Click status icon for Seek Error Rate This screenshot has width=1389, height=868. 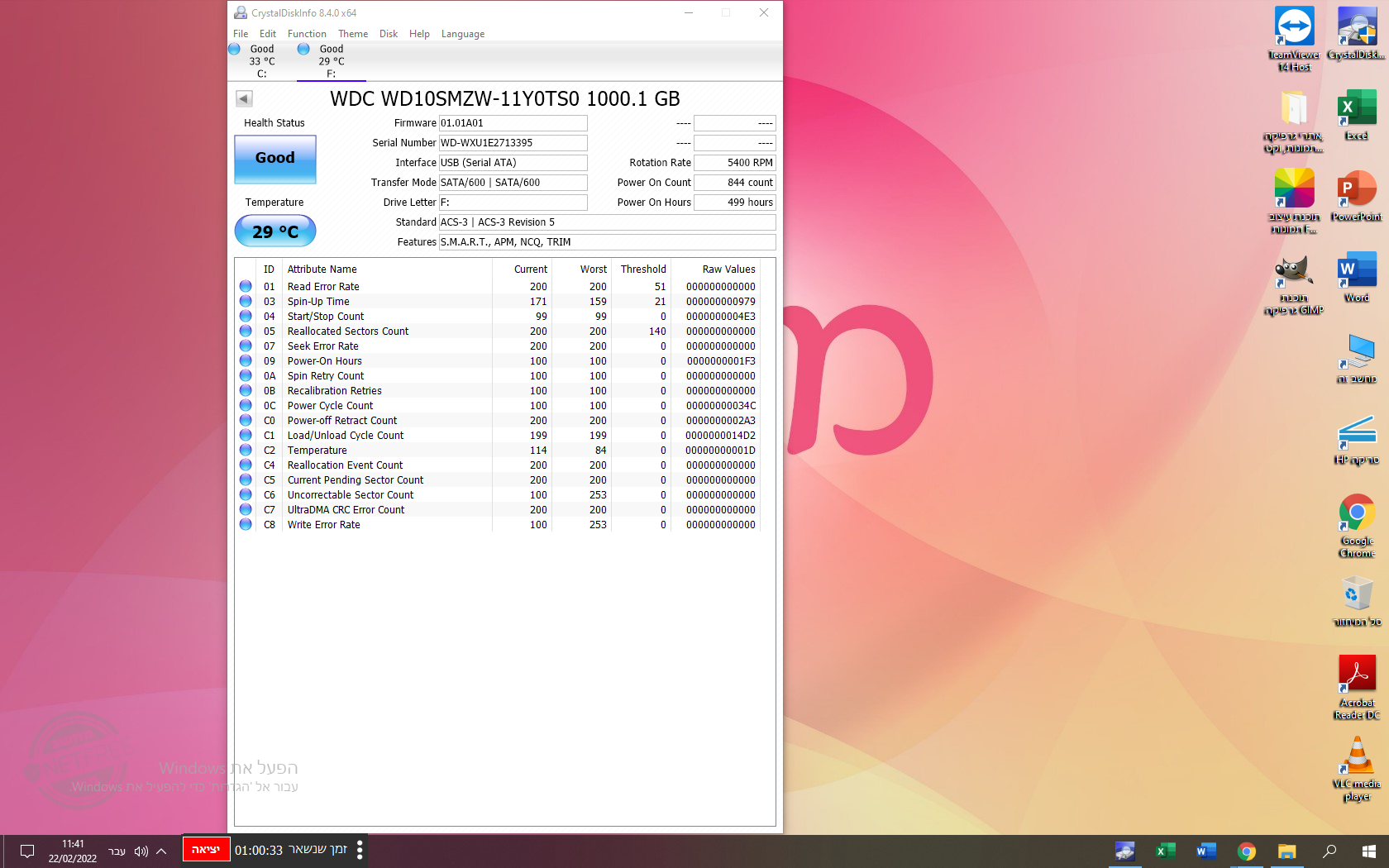click(x=246, y=346)
